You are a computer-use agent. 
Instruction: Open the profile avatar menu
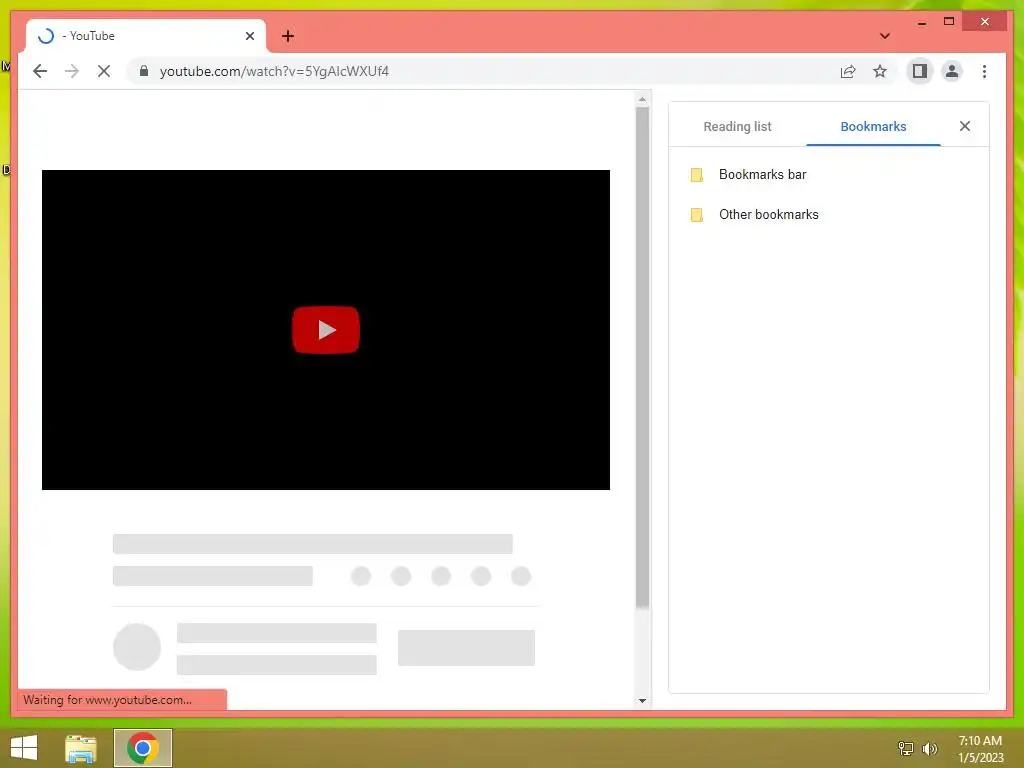point(952,71)
